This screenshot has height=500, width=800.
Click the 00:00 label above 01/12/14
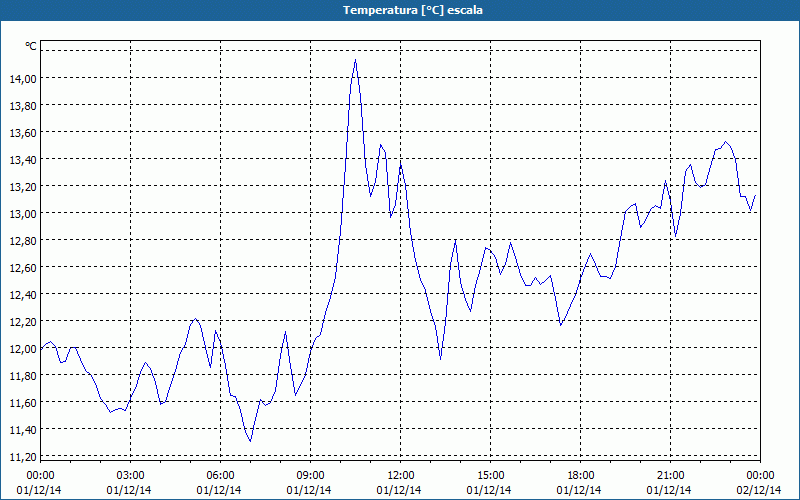(x=40, y=476)
